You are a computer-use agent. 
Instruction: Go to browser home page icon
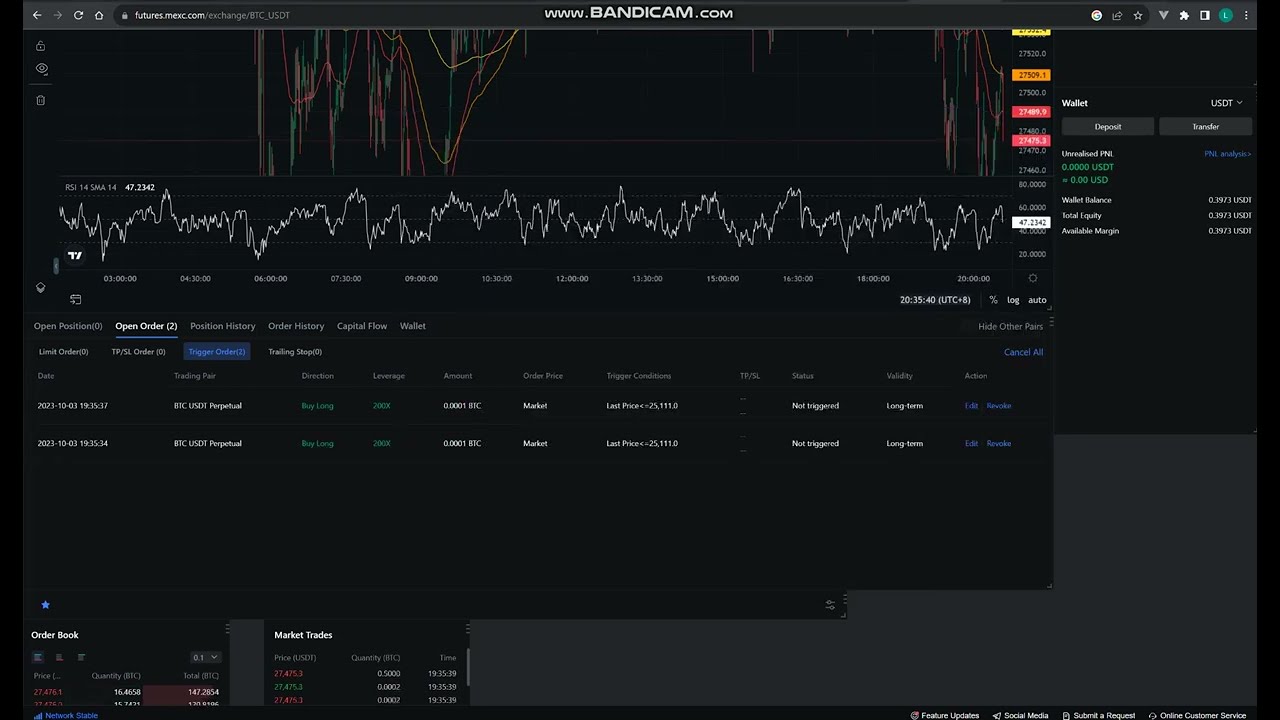pos(99,15)
